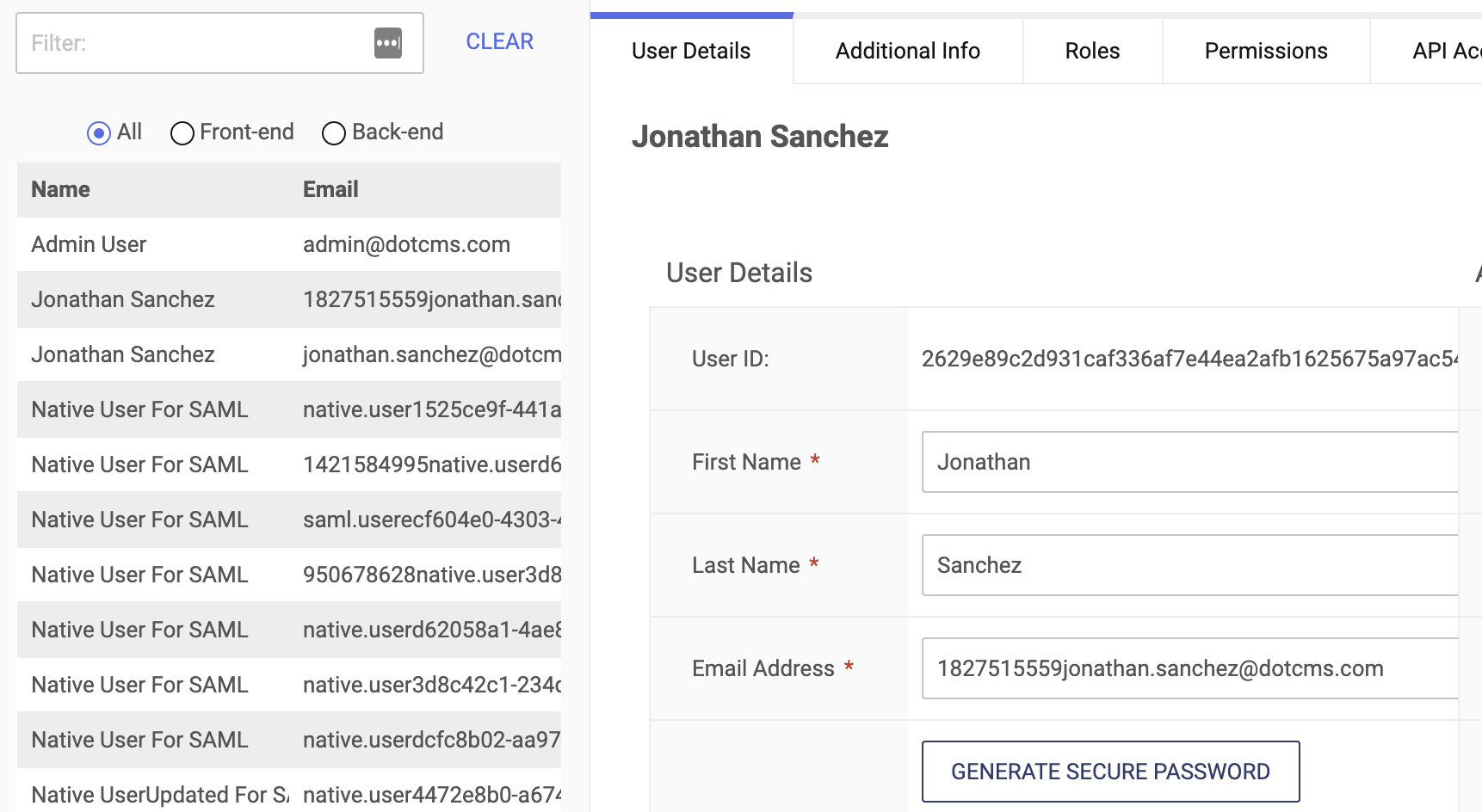Sort users by the Name column
This screenshot has width=1482, height=812.
click(x=60, y=189)
